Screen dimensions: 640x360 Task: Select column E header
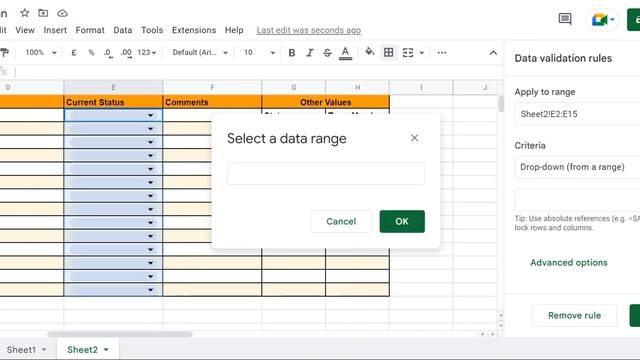tap(113, 87)
